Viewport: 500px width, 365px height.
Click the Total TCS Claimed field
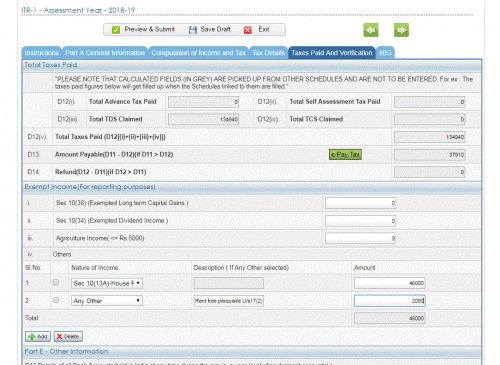pyautogui.click(x=429, y=119)
